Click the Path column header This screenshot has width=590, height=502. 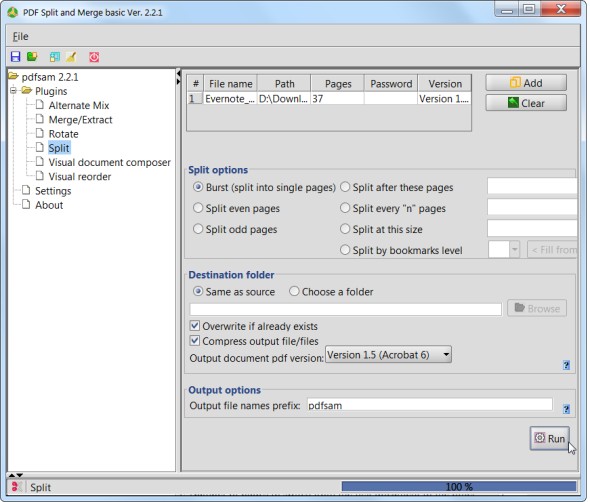tap(284, 84)
